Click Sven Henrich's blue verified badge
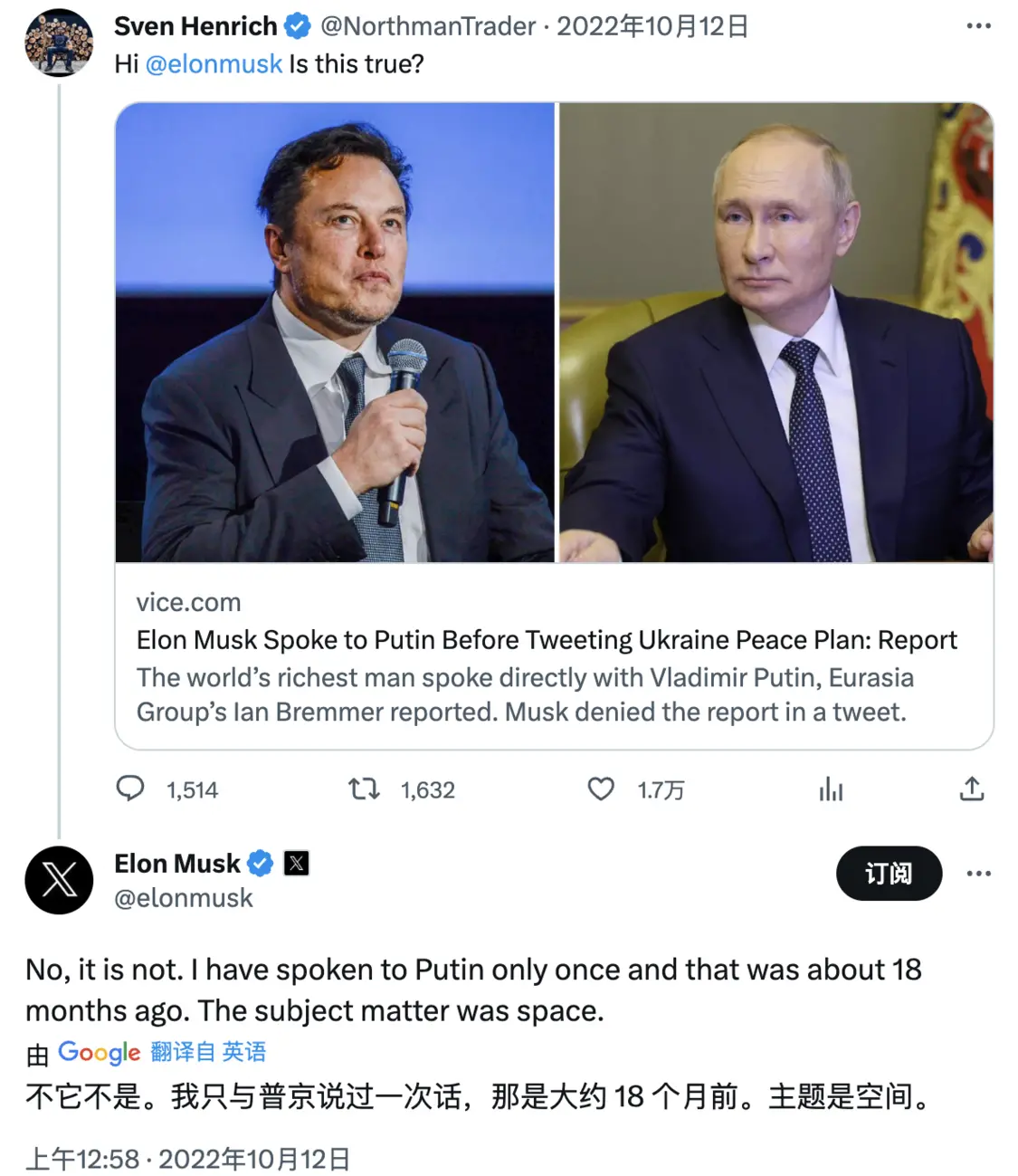Viewport: 1018px width, 1176px height. pyautogui.click(x=298, y=26)
